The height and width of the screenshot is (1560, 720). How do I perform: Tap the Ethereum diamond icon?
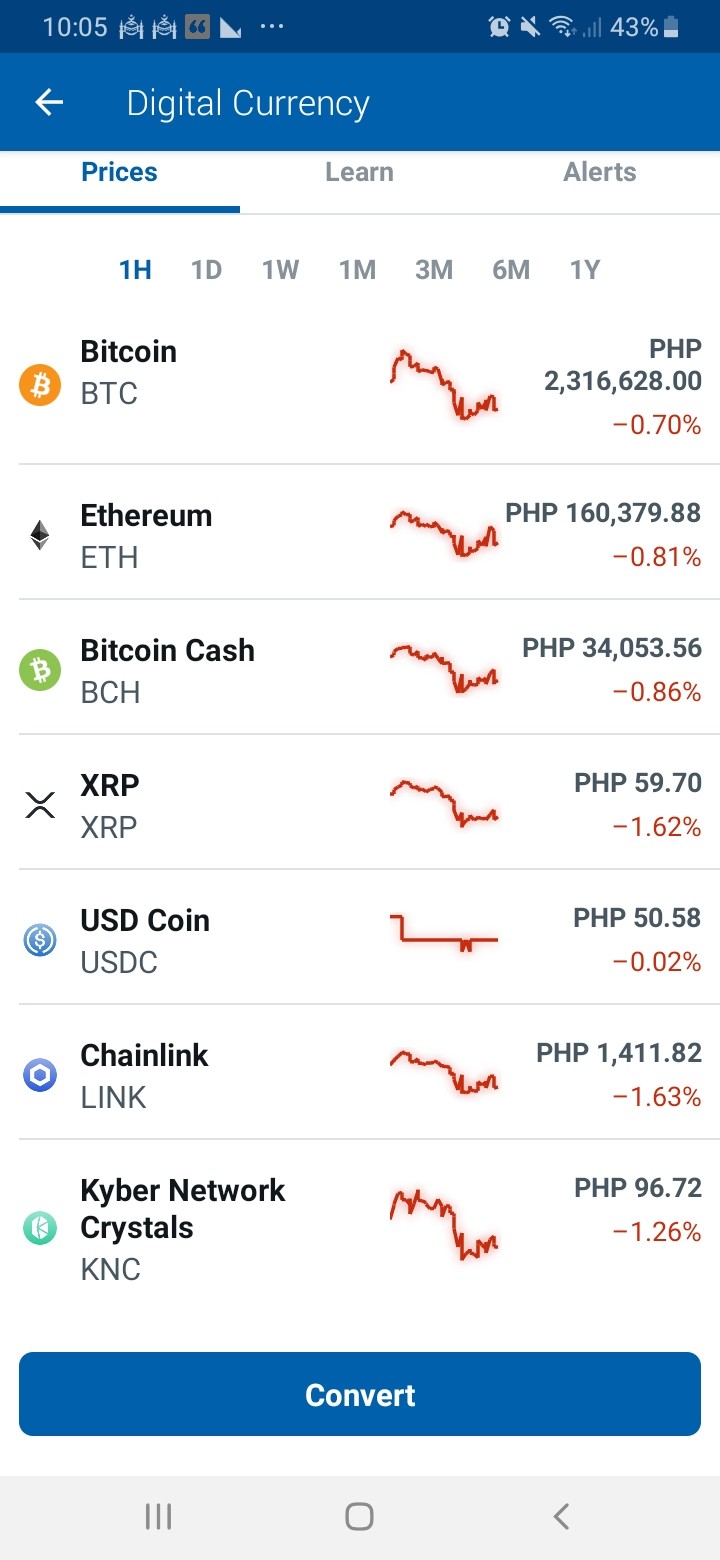(40, 536)
